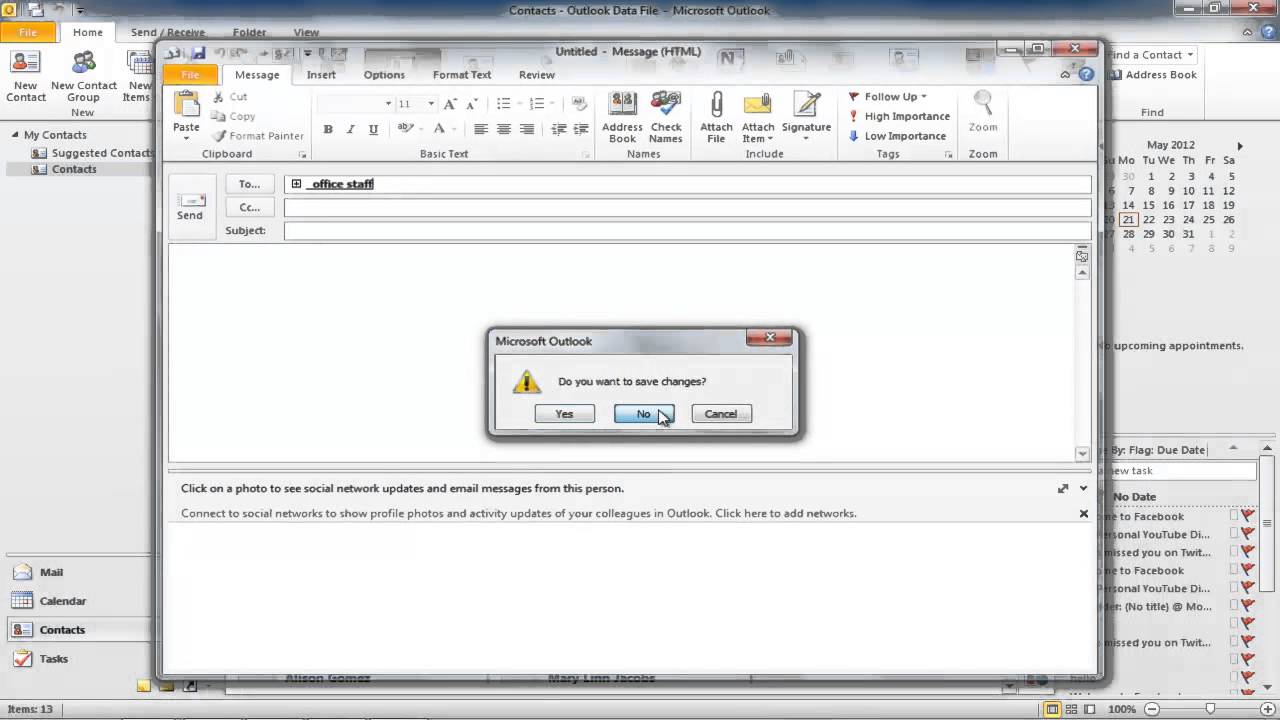Switch to the cards-only view button in the status bar
Viewport: 1280px width, 720px height.
pos(1071,709)
